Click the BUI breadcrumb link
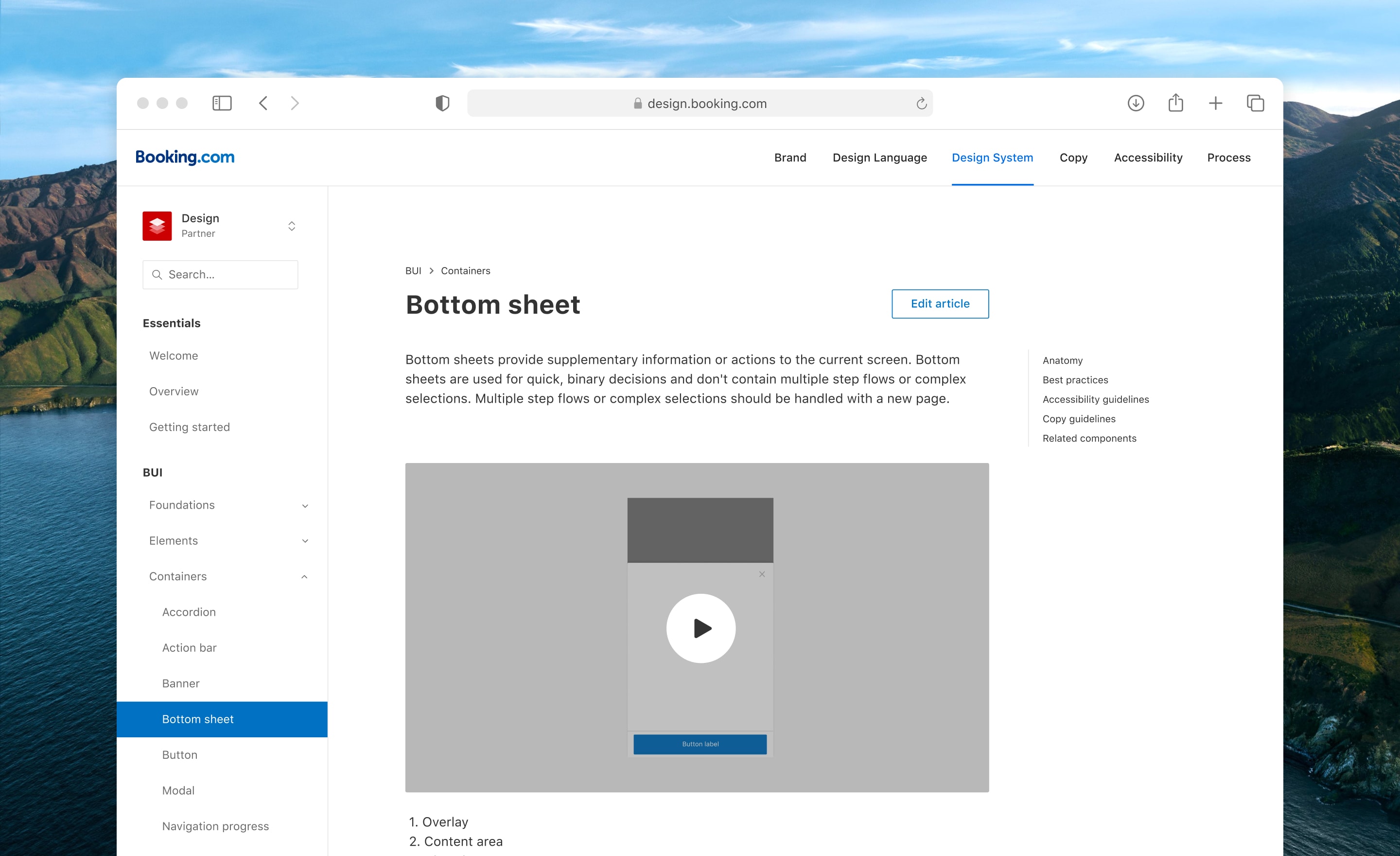Image resolution: width=1400 pixels, height=856 pixels. [413, 270]
